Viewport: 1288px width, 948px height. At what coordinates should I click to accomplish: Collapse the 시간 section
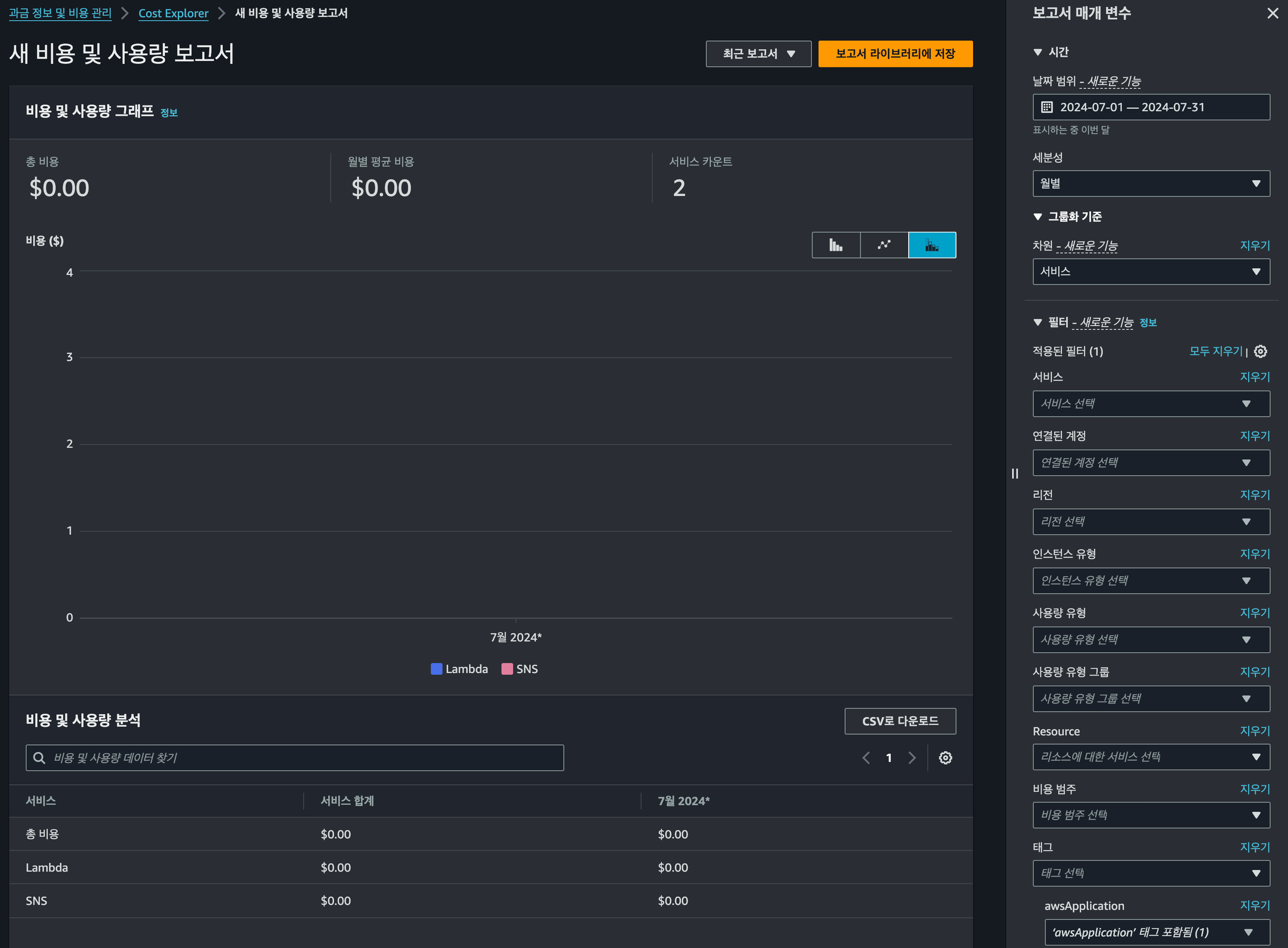click(x=1037, y=52)
